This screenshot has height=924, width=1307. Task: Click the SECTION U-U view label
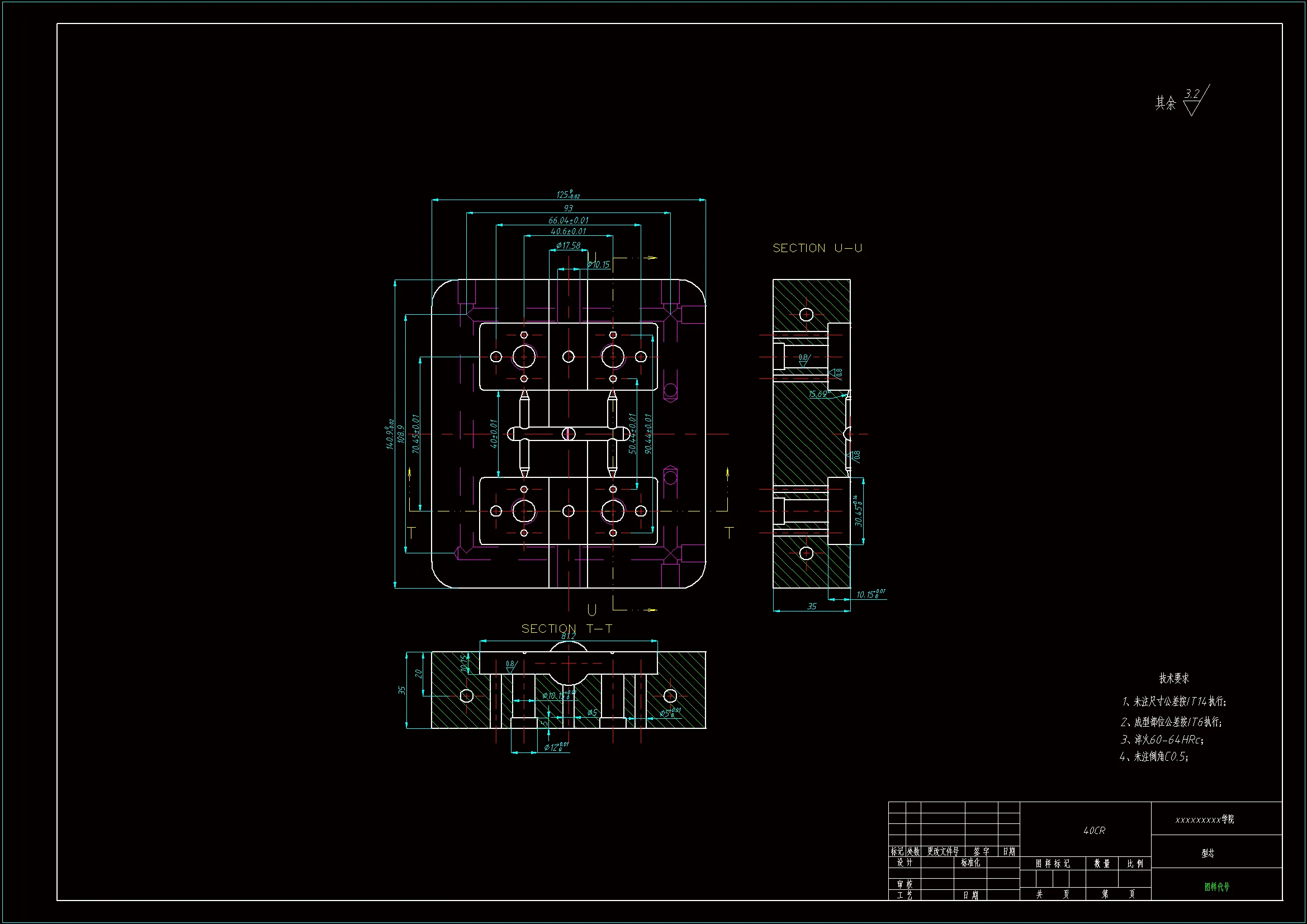tap(817, 248)
